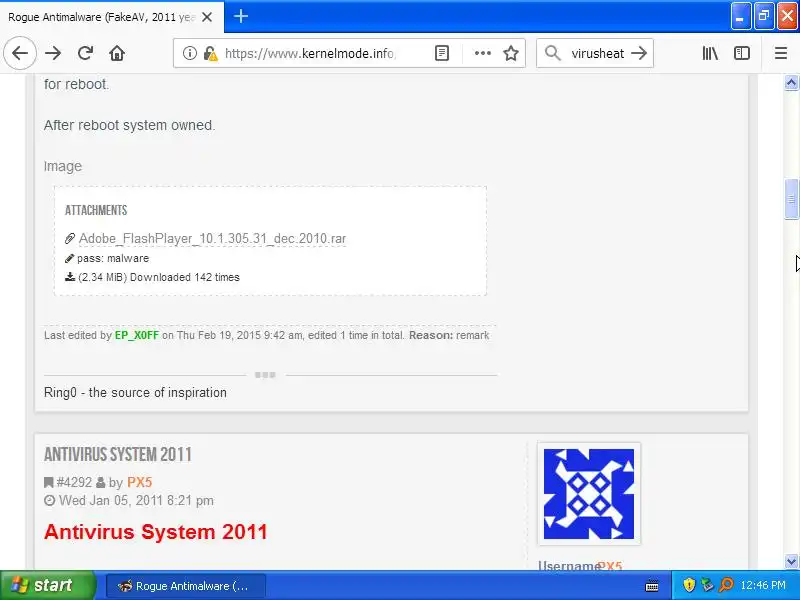
Task: Reload the current page
Action: 85,53
